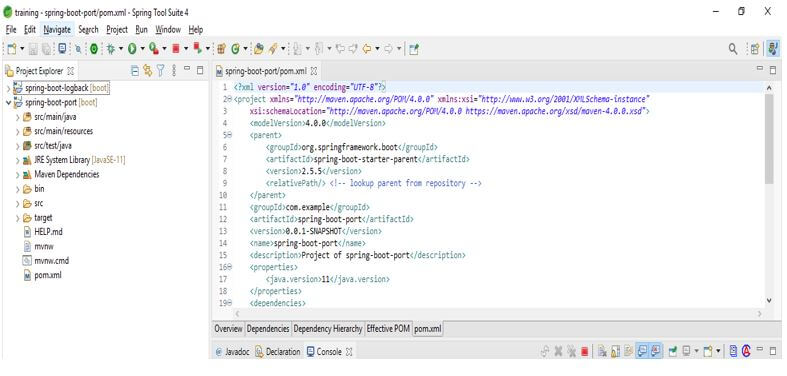
Task: Click the Scroll Lock console icon
Action: (616, 352)
